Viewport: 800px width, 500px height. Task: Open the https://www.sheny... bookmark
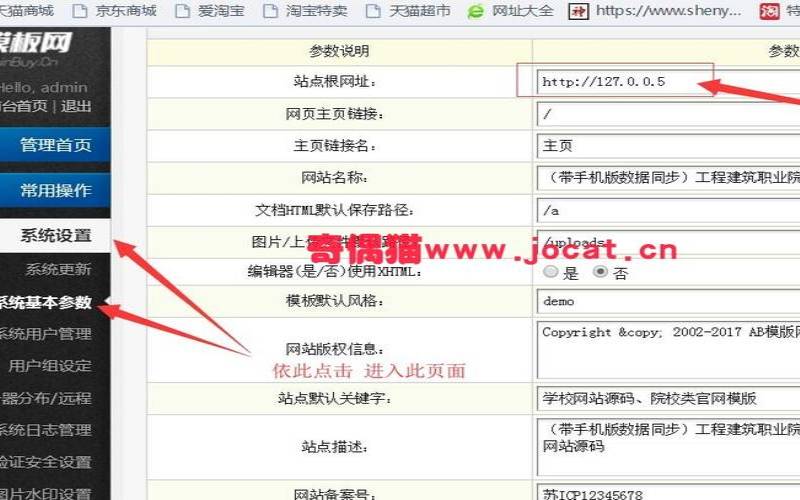point(655,10)
